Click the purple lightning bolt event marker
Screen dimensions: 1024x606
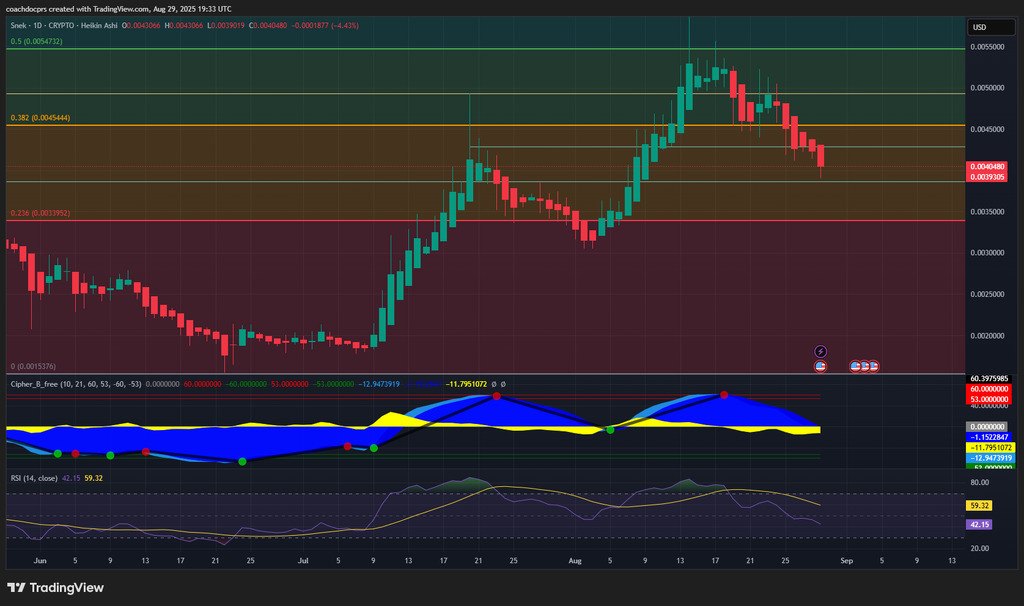[821, 352]
